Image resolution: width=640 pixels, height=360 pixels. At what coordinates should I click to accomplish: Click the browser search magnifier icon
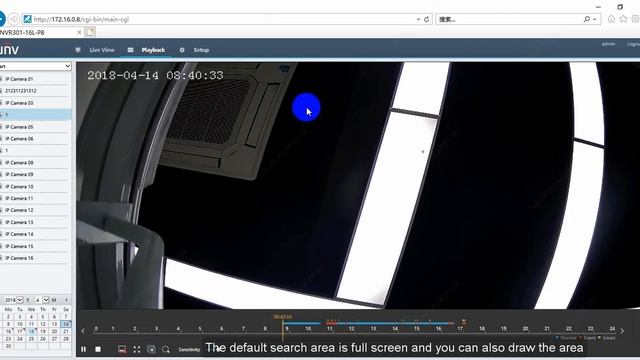click(587, 19)
